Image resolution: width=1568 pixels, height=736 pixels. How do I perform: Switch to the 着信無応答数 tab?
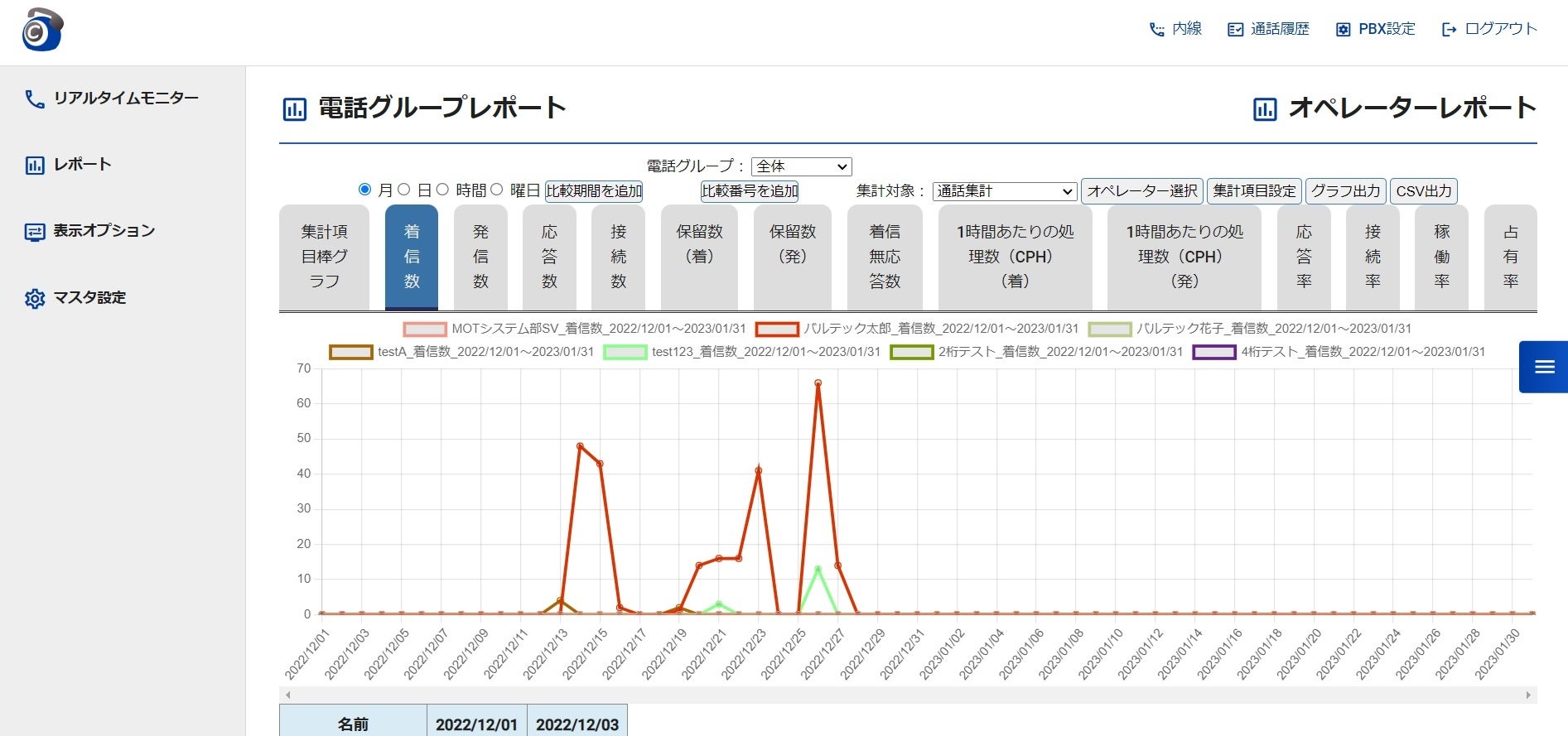click(x=885, y=257)
